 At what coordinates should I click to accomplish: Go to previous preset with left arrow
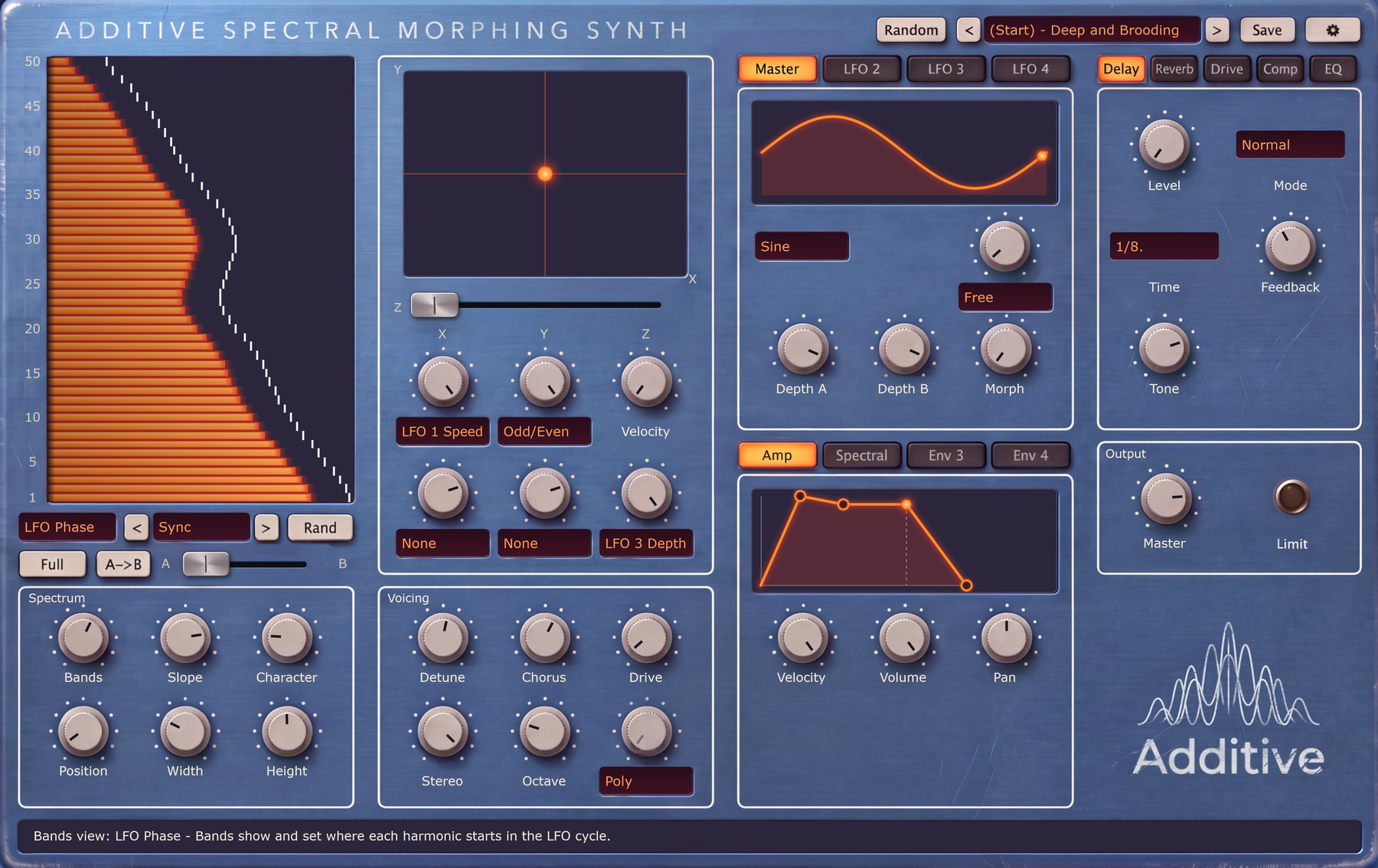(968, 30)
